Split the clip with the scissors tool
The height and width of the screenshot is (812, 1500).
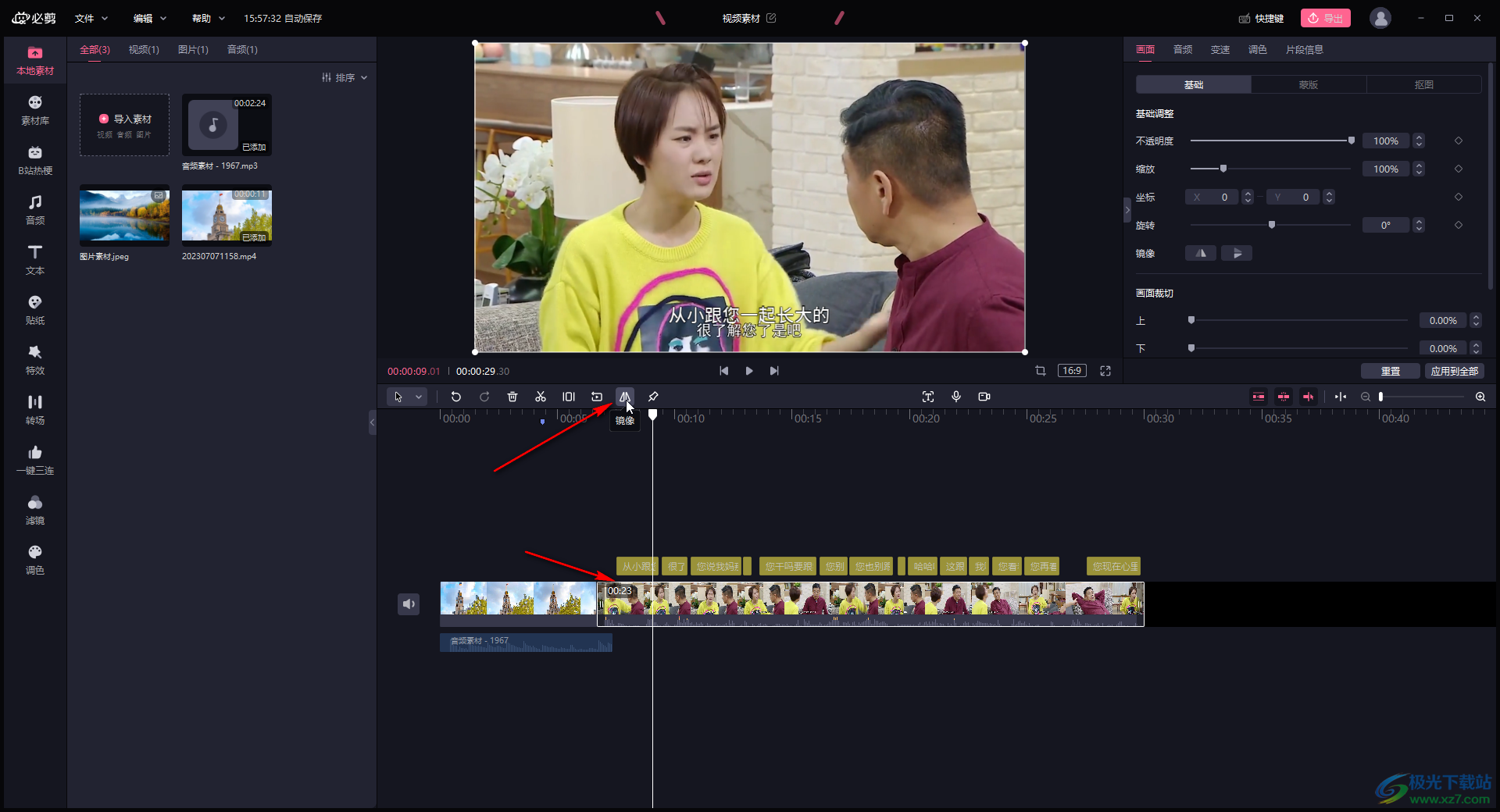541,397
